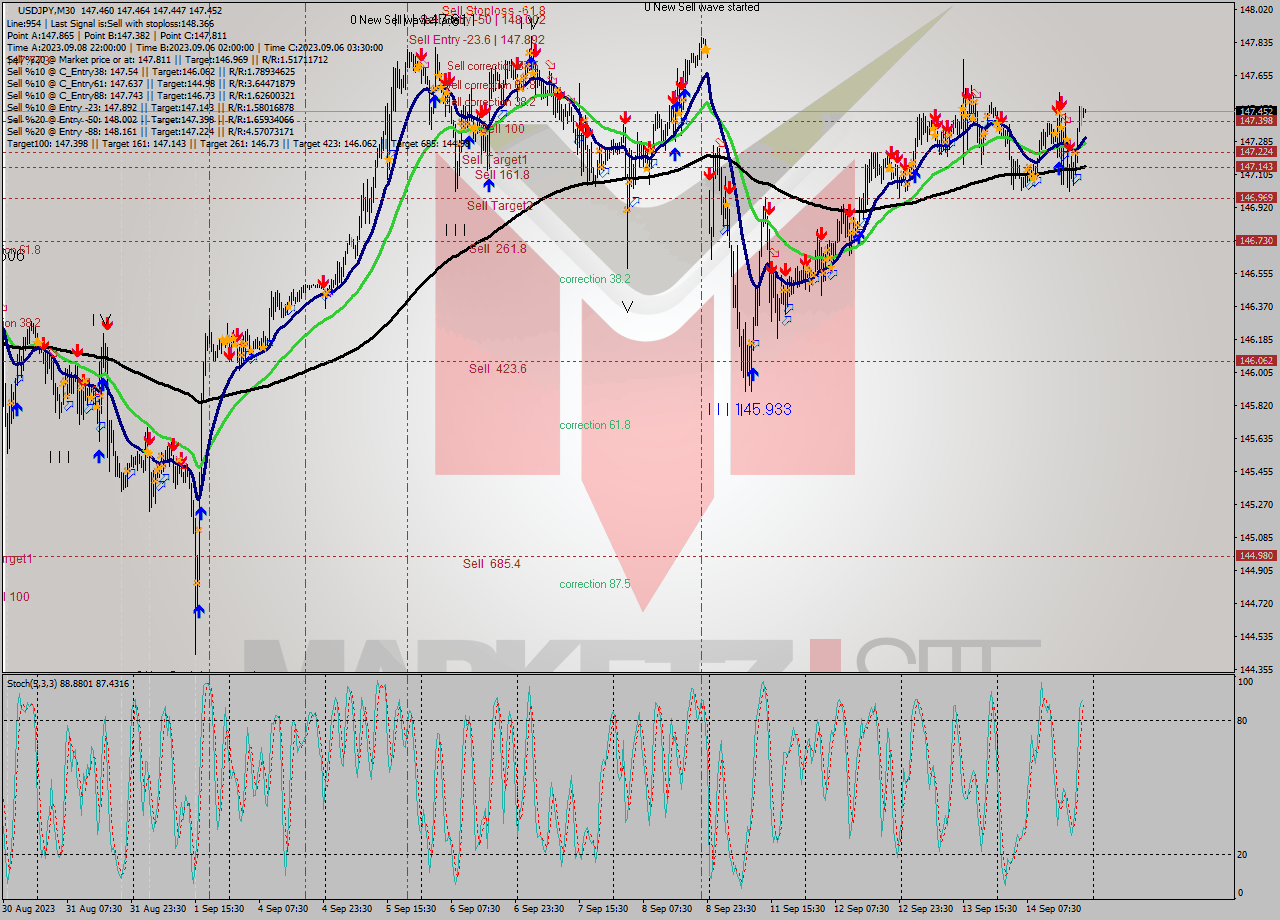Click the 145.450 price axis label
Image resolution: width=1280 pixels, height=920 pixels.
tap(1256, 471)
